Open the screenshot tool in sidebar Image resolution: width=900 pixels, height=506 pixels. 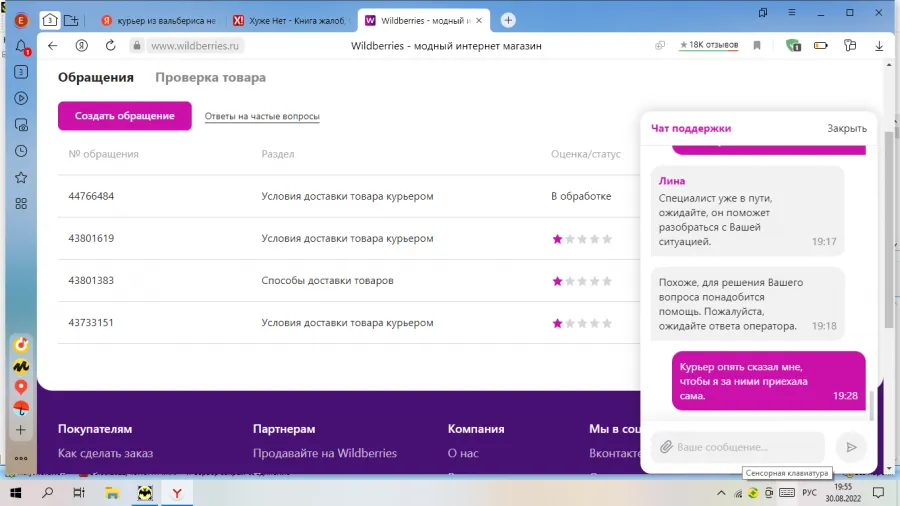21,124
